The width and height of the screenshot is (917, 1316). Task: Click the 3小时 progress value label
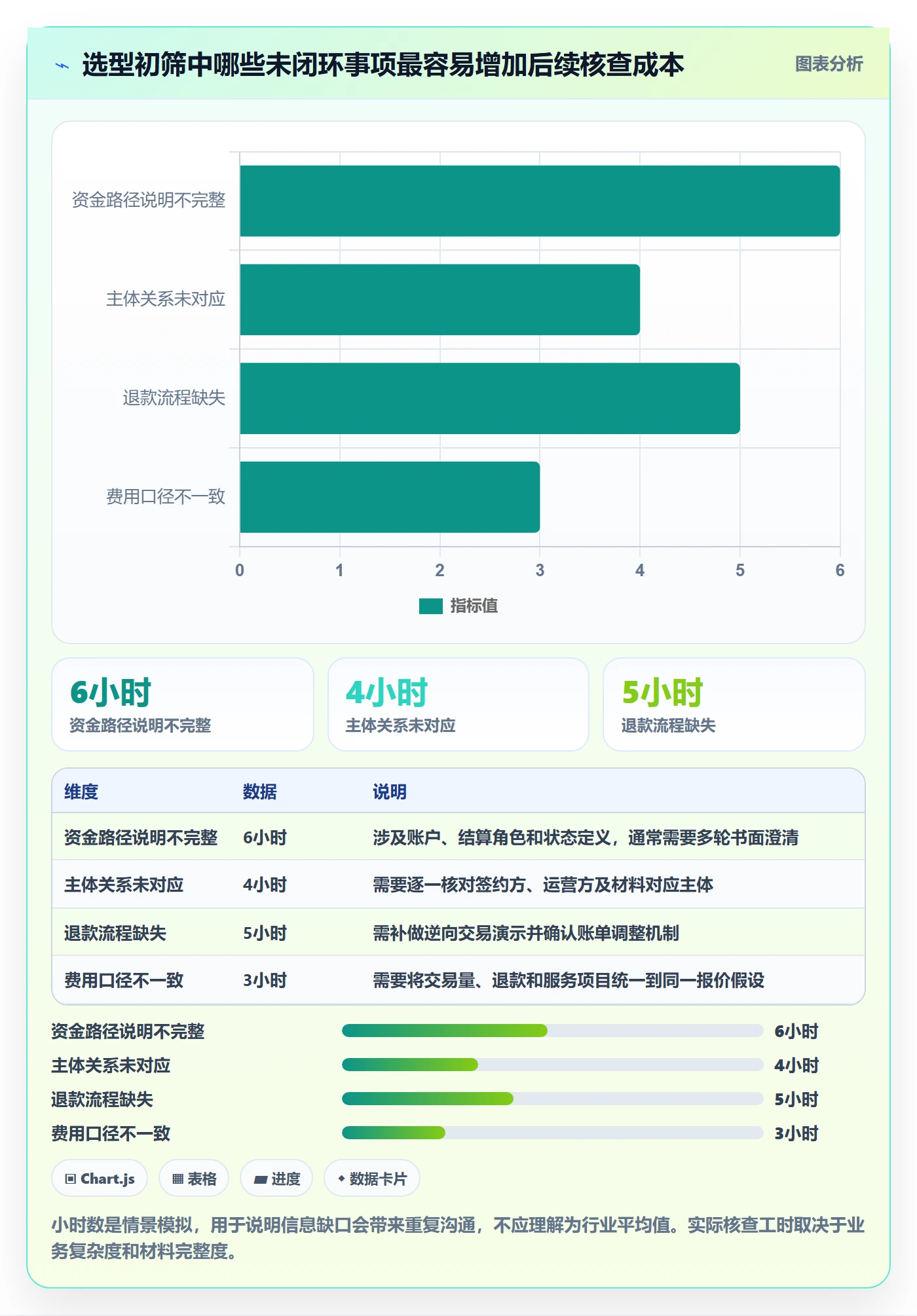796,1133
